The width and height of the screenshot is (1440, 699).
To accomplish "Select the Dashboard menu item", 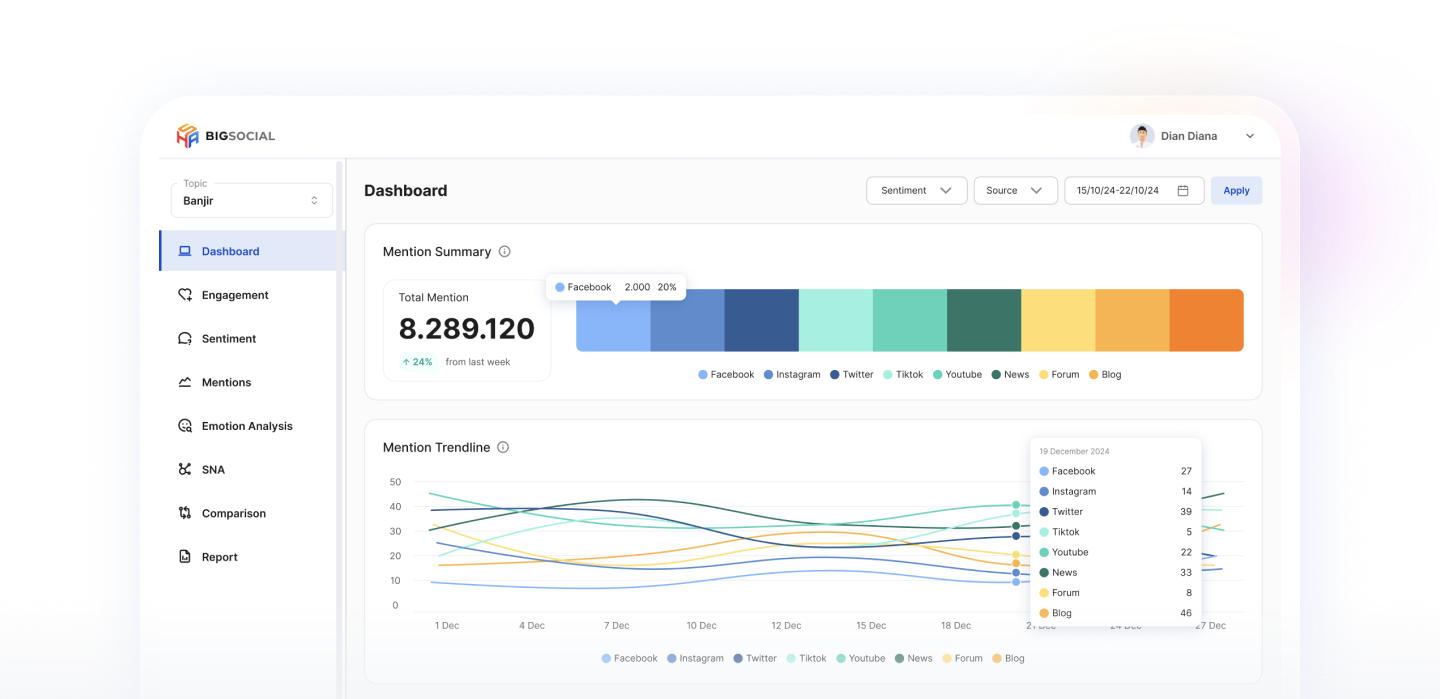I will 230,252.
